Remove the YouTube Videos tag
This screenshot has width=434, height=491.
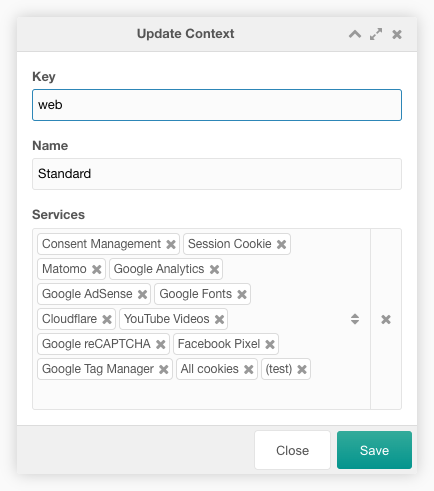tap(219, 319)
